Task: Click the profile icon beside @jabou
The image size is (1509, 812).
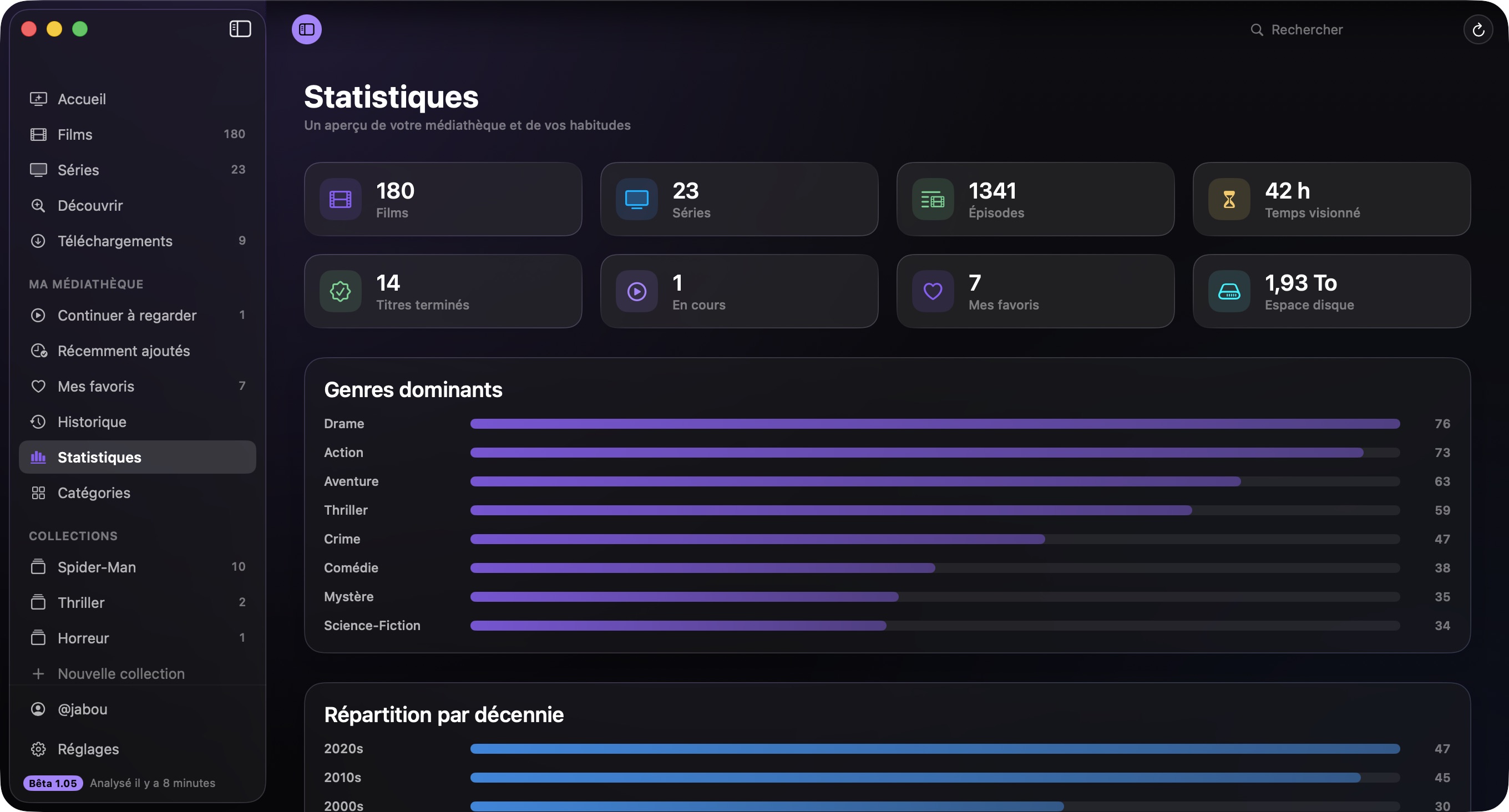Action: [38, 709]
